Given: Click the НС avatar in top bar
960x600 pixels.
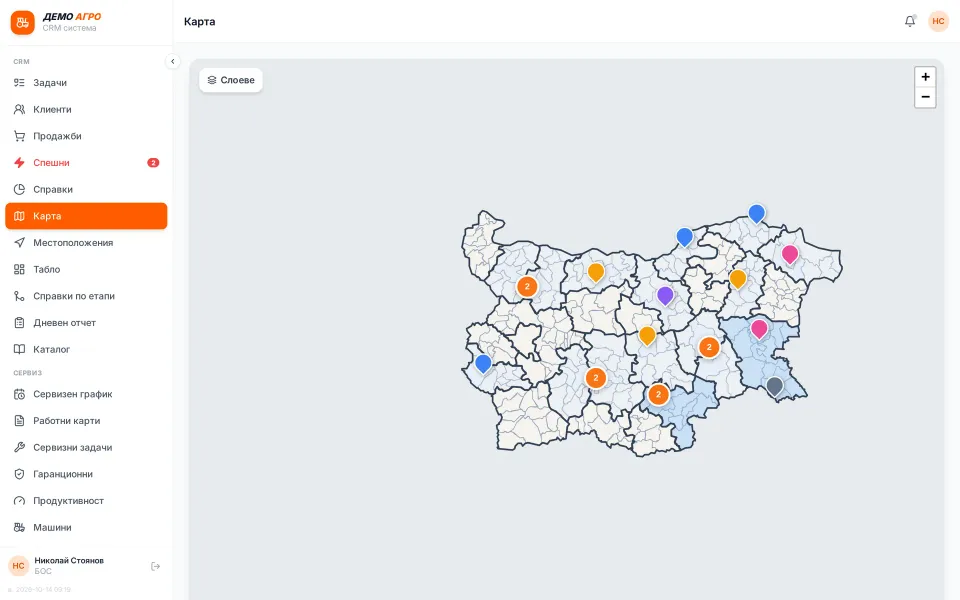Looking at the screenshot, I should point(938,21).
